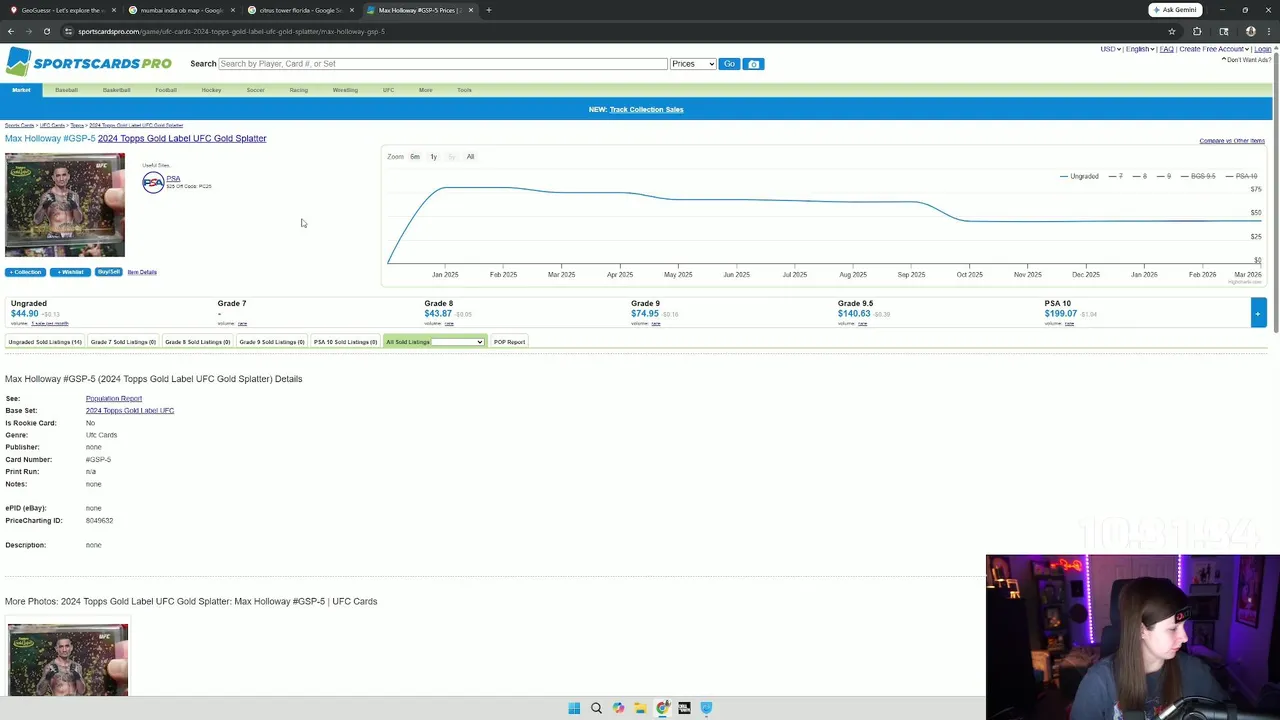This screenshot has height=720, width=1280.
Task: Open the Copilot icon in the taskbar
Action: click(x=618, y=708)
